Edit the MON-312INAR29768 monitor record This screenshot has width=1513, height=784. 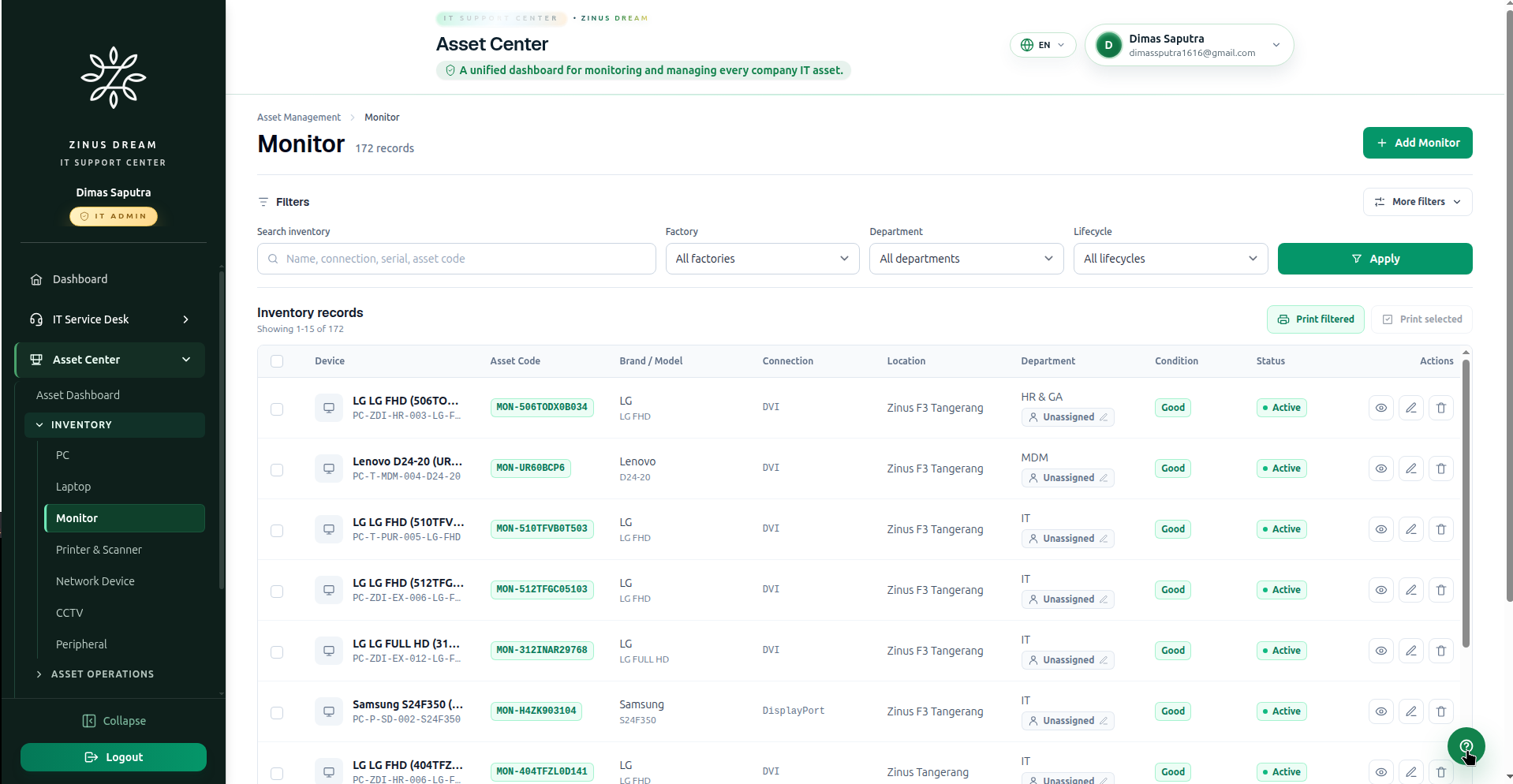pyautogui.click(x=1410, y=651)
